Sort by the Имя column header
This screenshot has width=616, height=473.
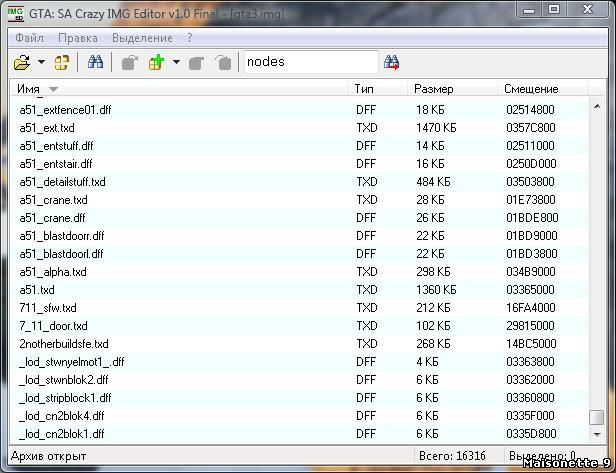178,89
